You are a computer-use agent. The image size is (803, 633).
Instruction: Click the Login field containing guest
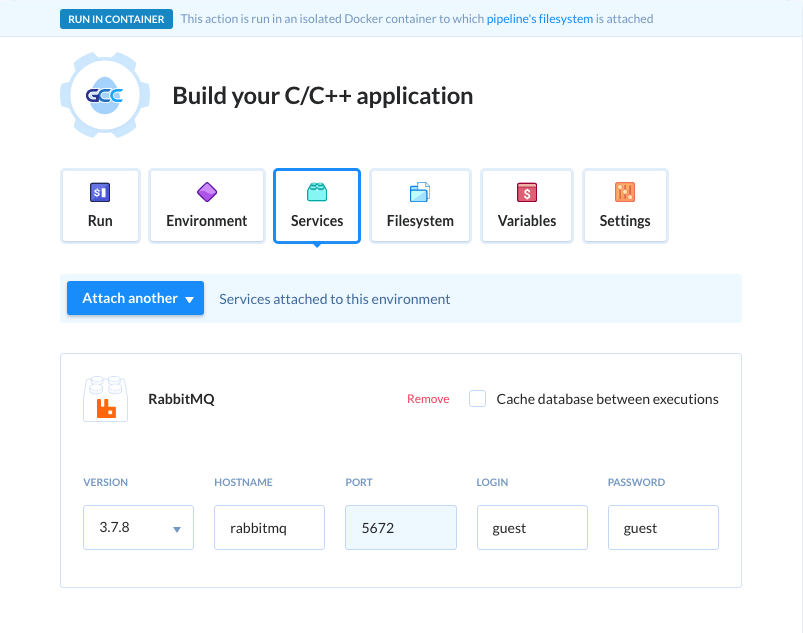click(532, 528)
